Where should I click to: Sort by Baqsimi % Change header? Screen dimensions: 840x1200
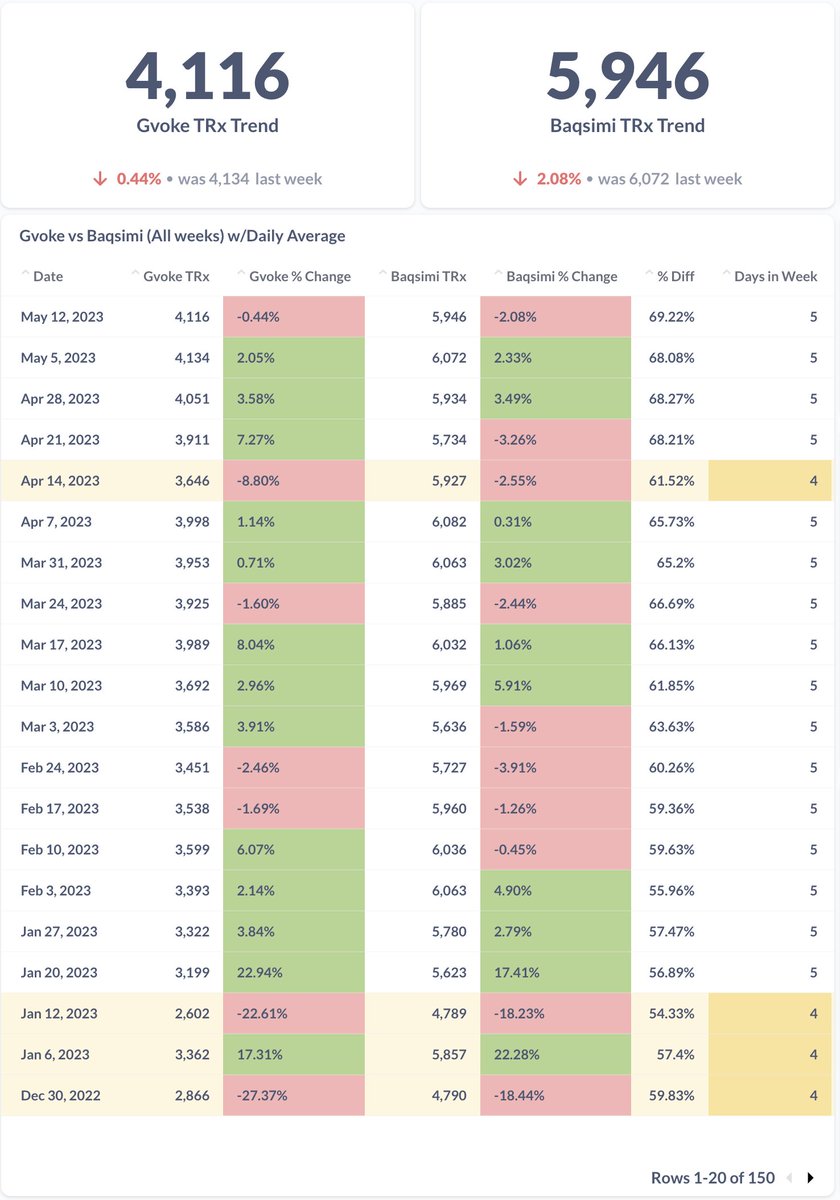pos(556,276)
